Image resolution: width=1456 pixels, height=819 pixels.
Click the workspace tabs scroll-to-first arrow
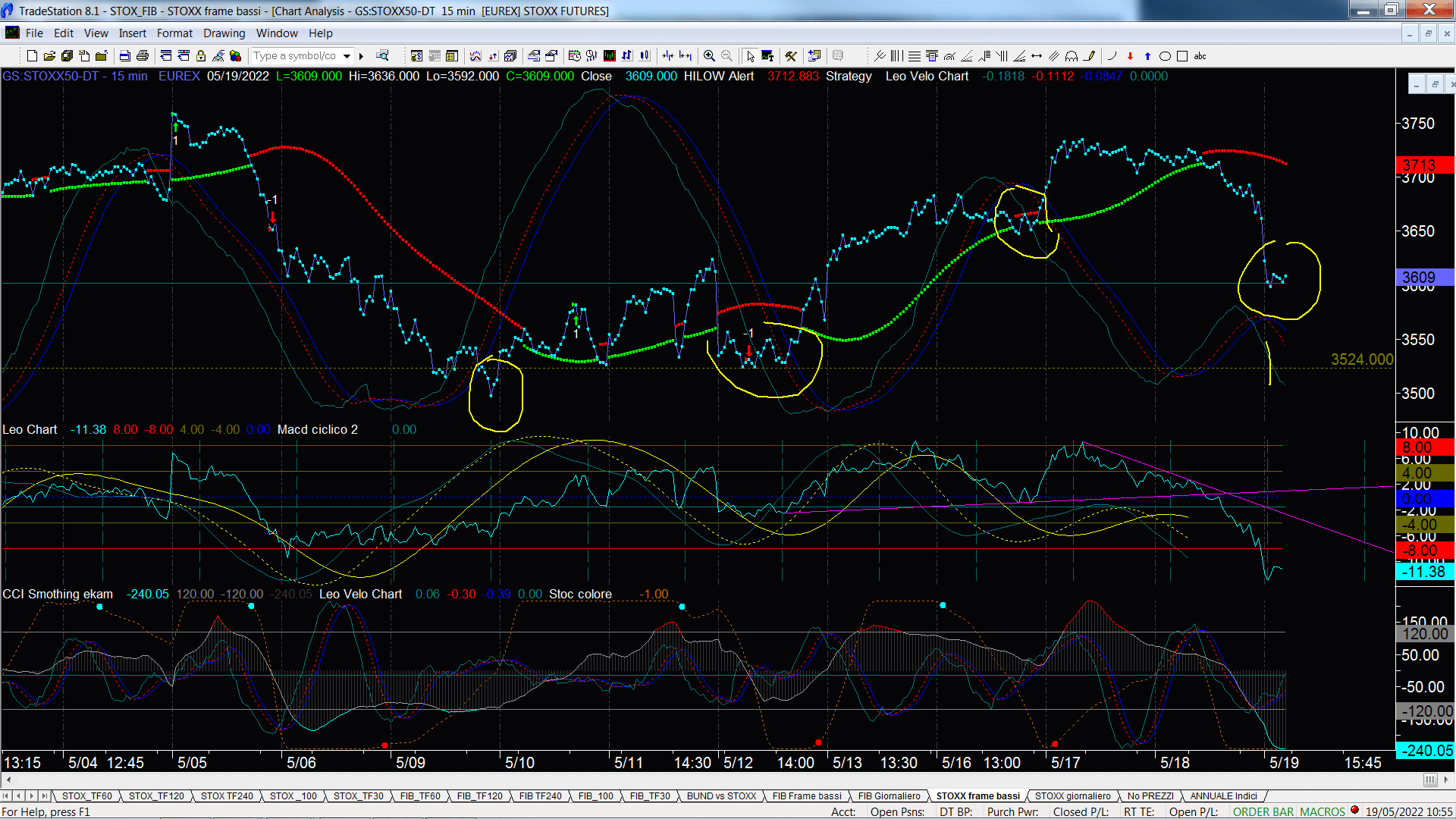coord(7,796)
